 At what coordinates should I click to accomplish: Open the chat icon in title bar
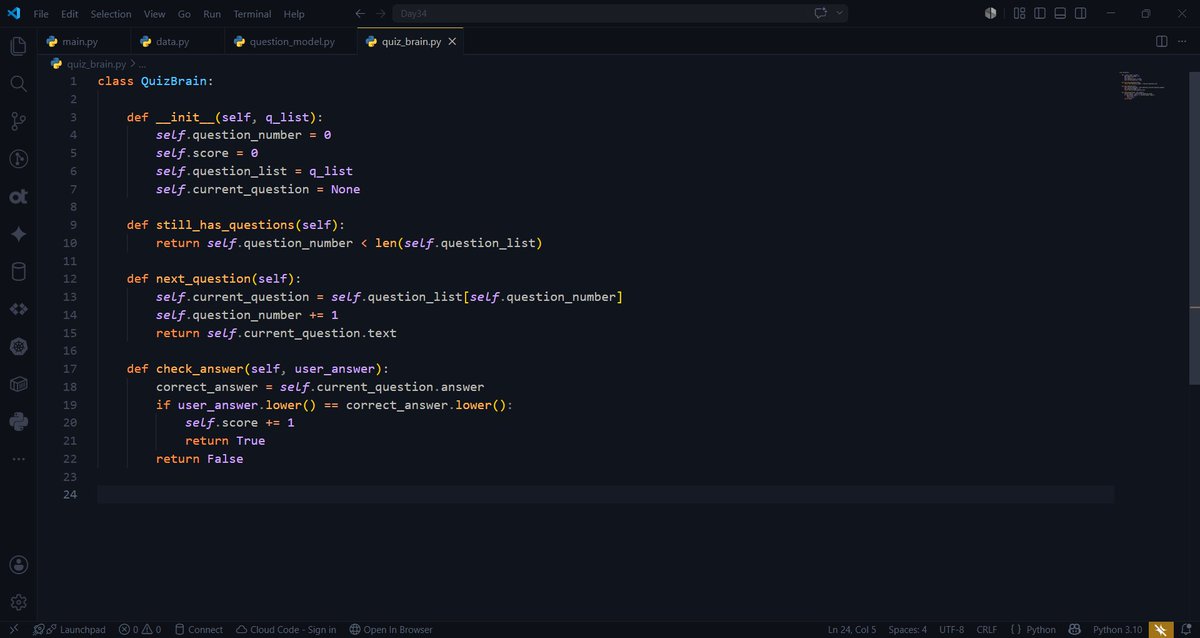pos(821,14)
